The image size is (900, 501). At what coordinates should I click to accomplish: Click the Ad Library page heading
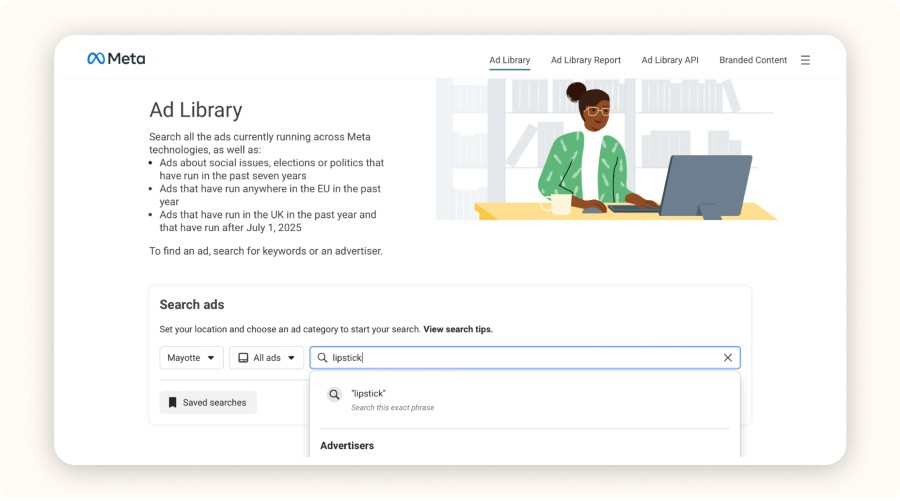click(196, 110)
